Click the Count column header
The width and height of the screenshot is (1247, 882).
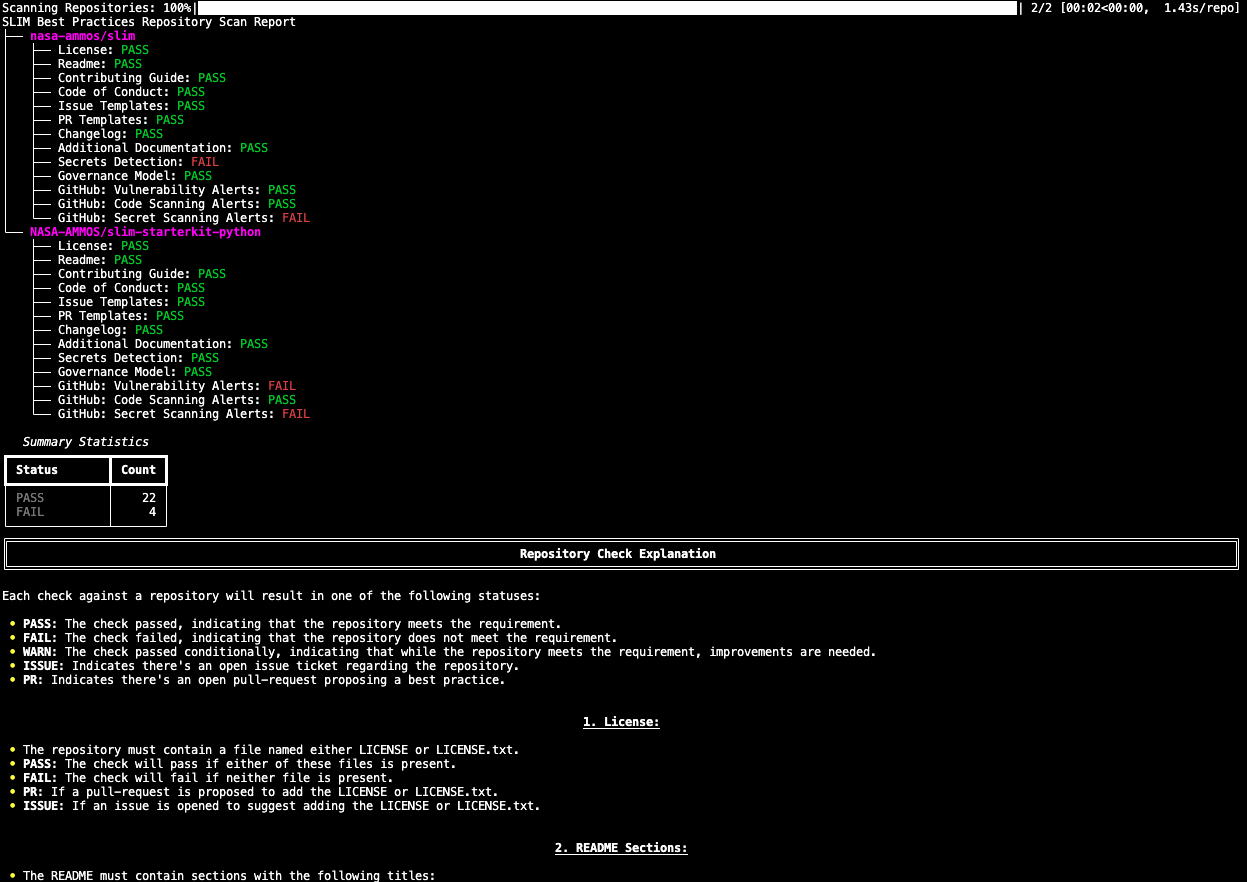[139, 470]
